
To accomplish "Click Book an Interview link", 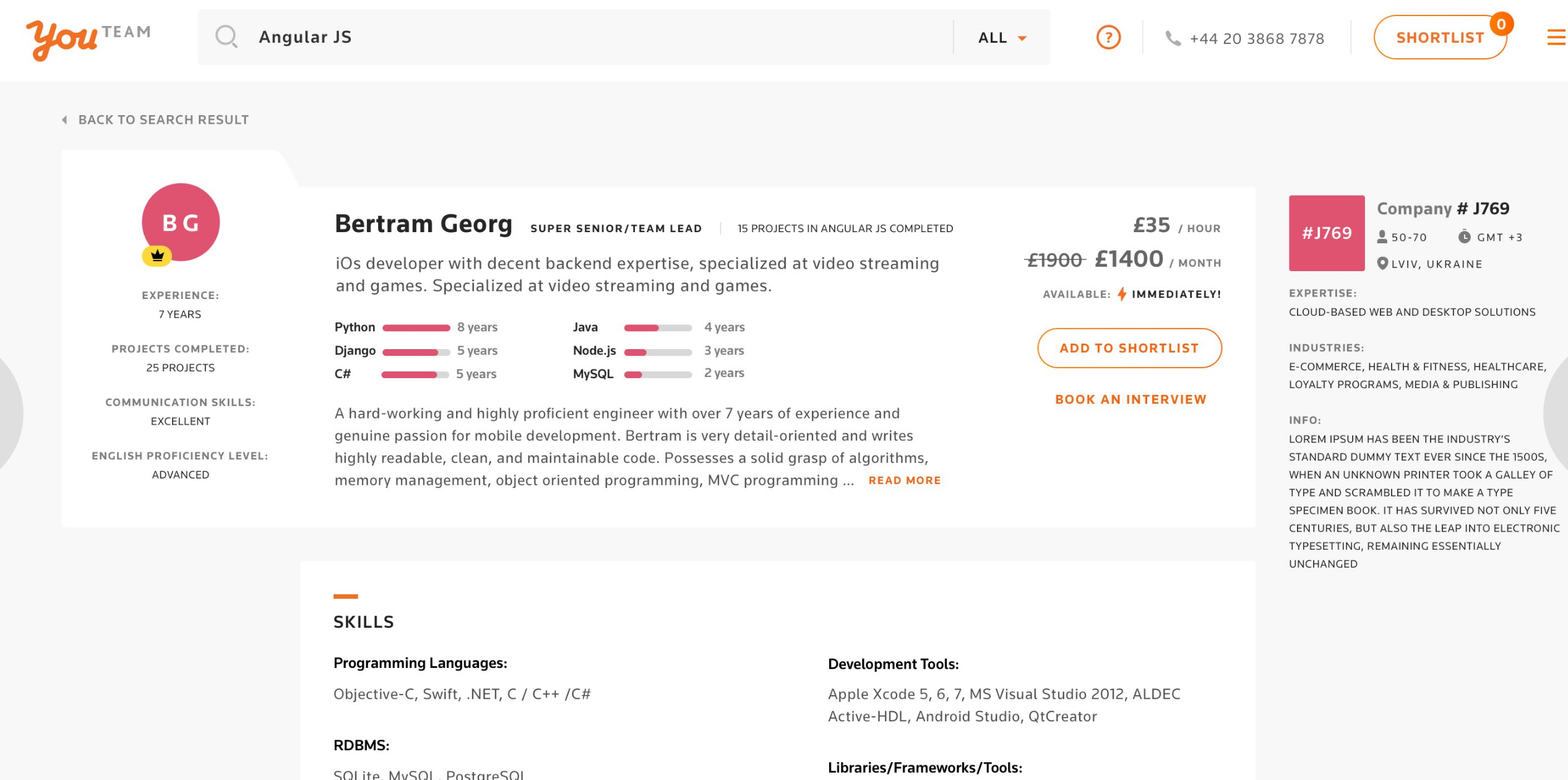I will (1131, 399).
